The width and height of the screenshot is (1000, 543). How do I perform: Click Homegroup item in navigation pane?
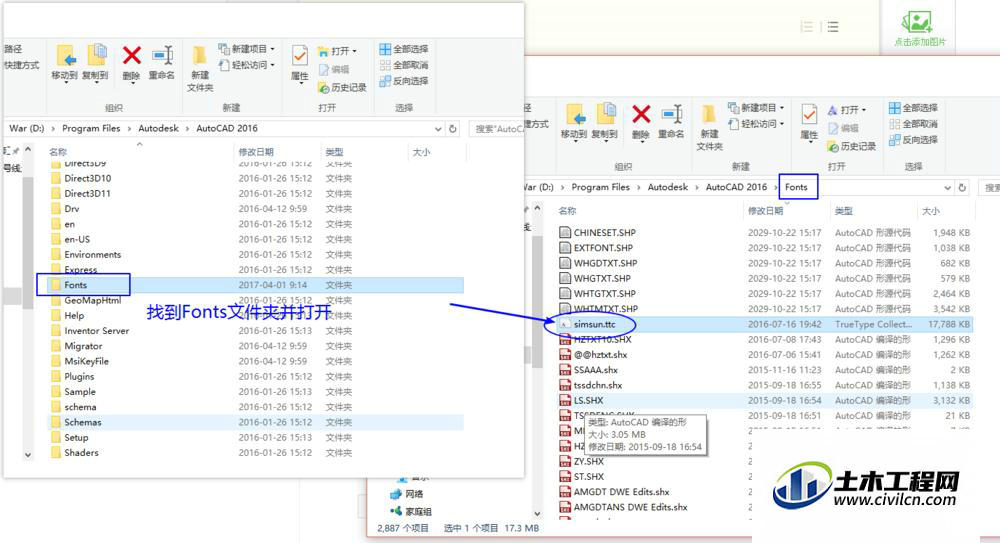(411, 511)
